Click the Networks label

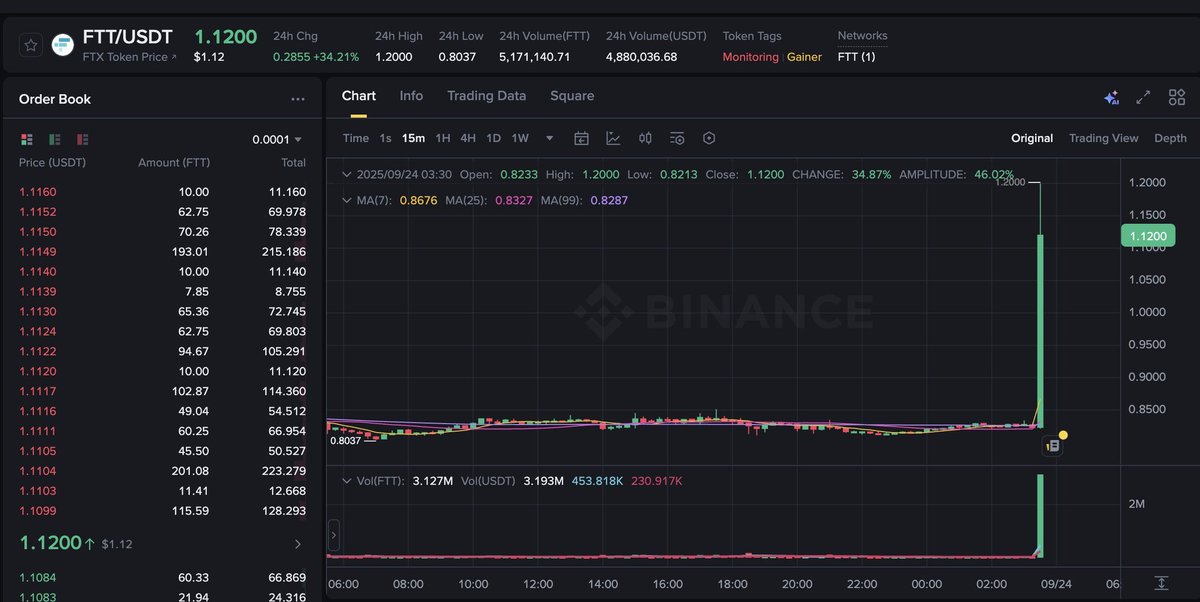tap(862, 36)
